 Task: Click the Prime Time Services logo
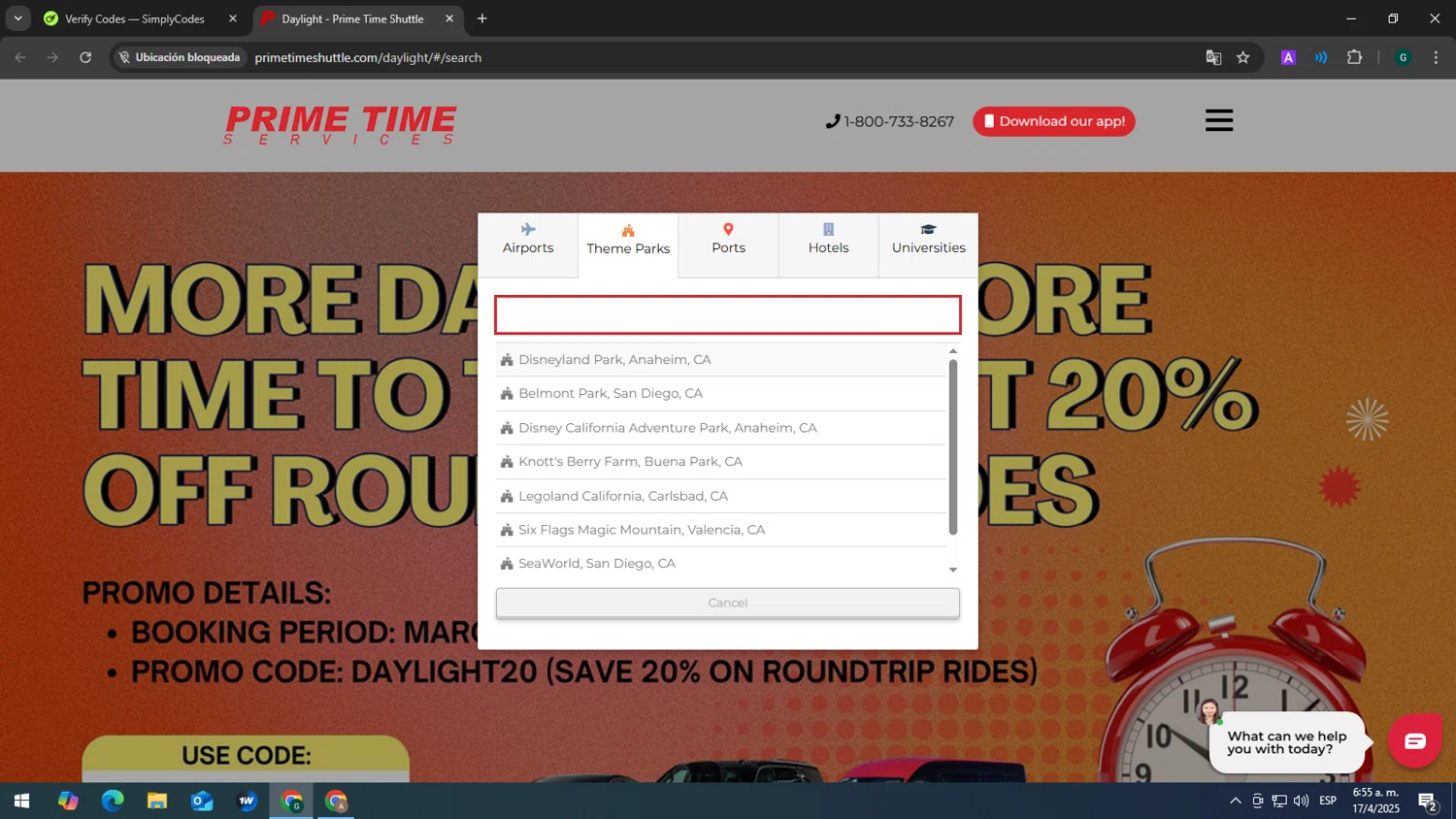[x=340, y=125]
